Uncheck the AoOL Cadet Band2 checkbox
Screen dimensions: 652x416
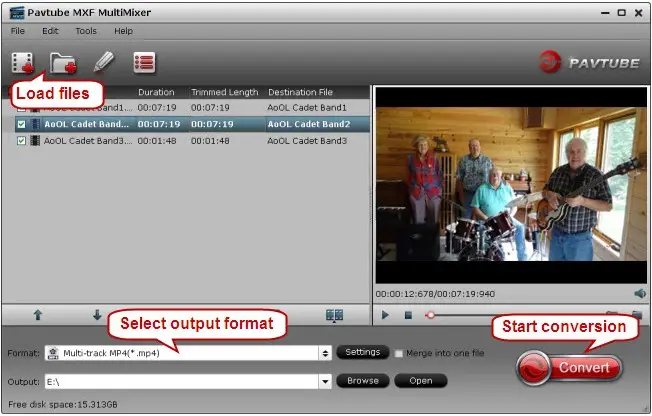pyautogui.click(x=21, y=124)
